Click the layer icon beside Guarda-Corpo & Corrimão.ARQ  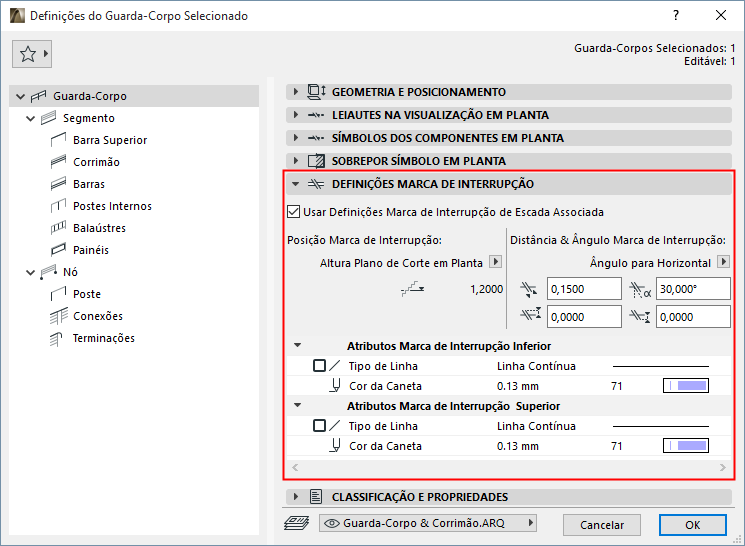297,523
